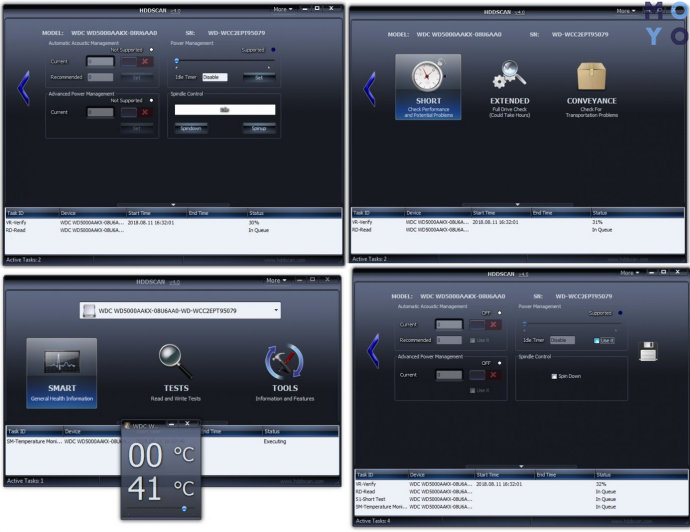This screenshot has width=690, height=532.
Task: Click the 41 °C temperature reading
Action: (161, 488)
